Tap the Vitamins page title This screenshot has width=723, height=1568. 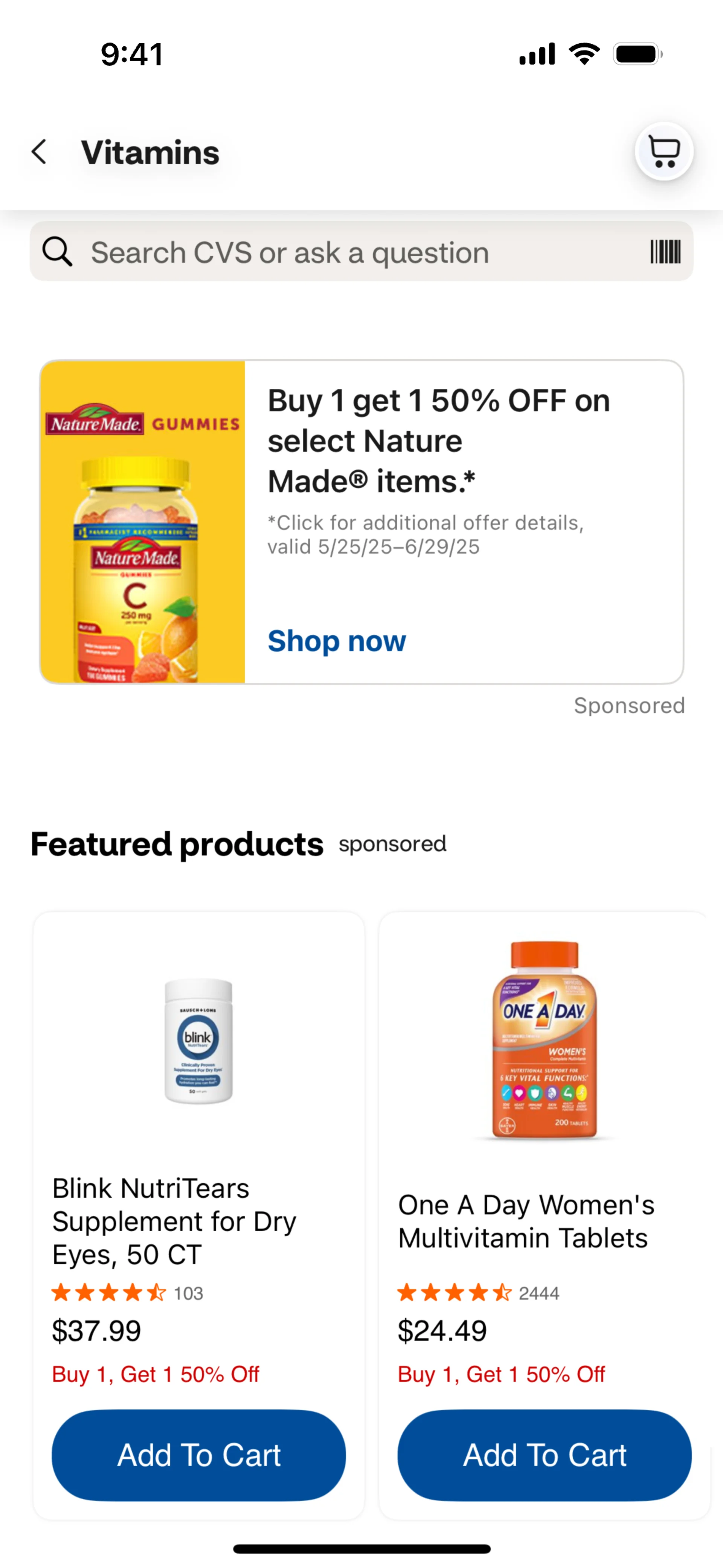click(x=150, y=152)
